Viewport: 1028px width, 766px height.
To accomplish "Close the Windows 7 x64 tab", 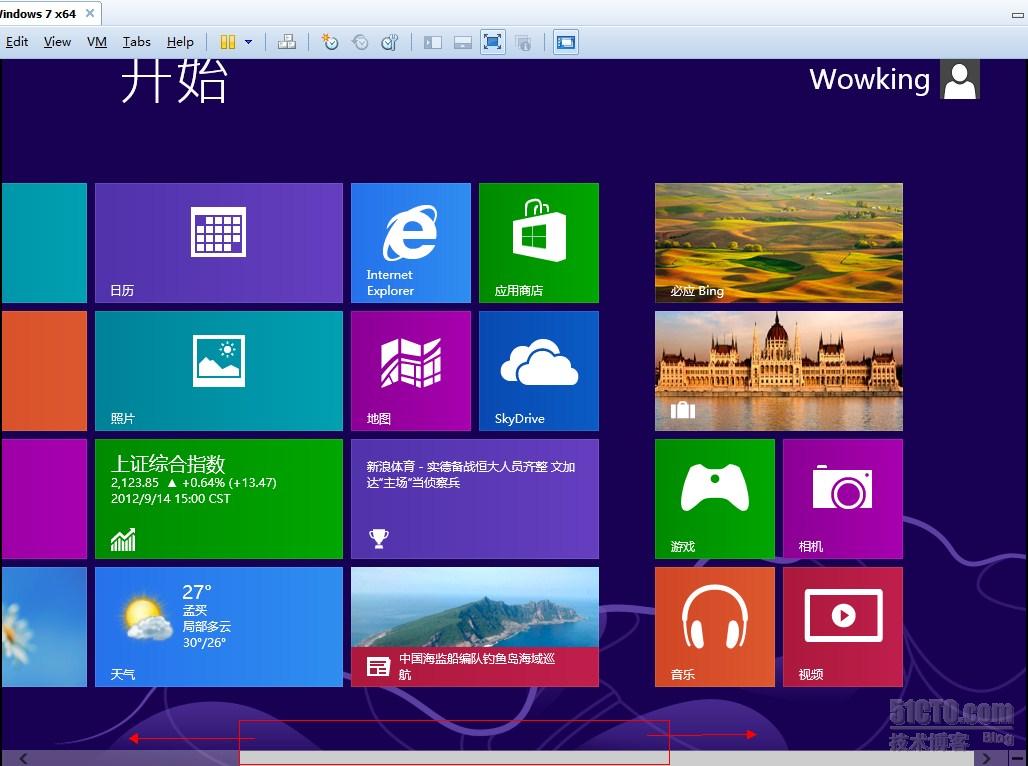I will tap(90, 13).
